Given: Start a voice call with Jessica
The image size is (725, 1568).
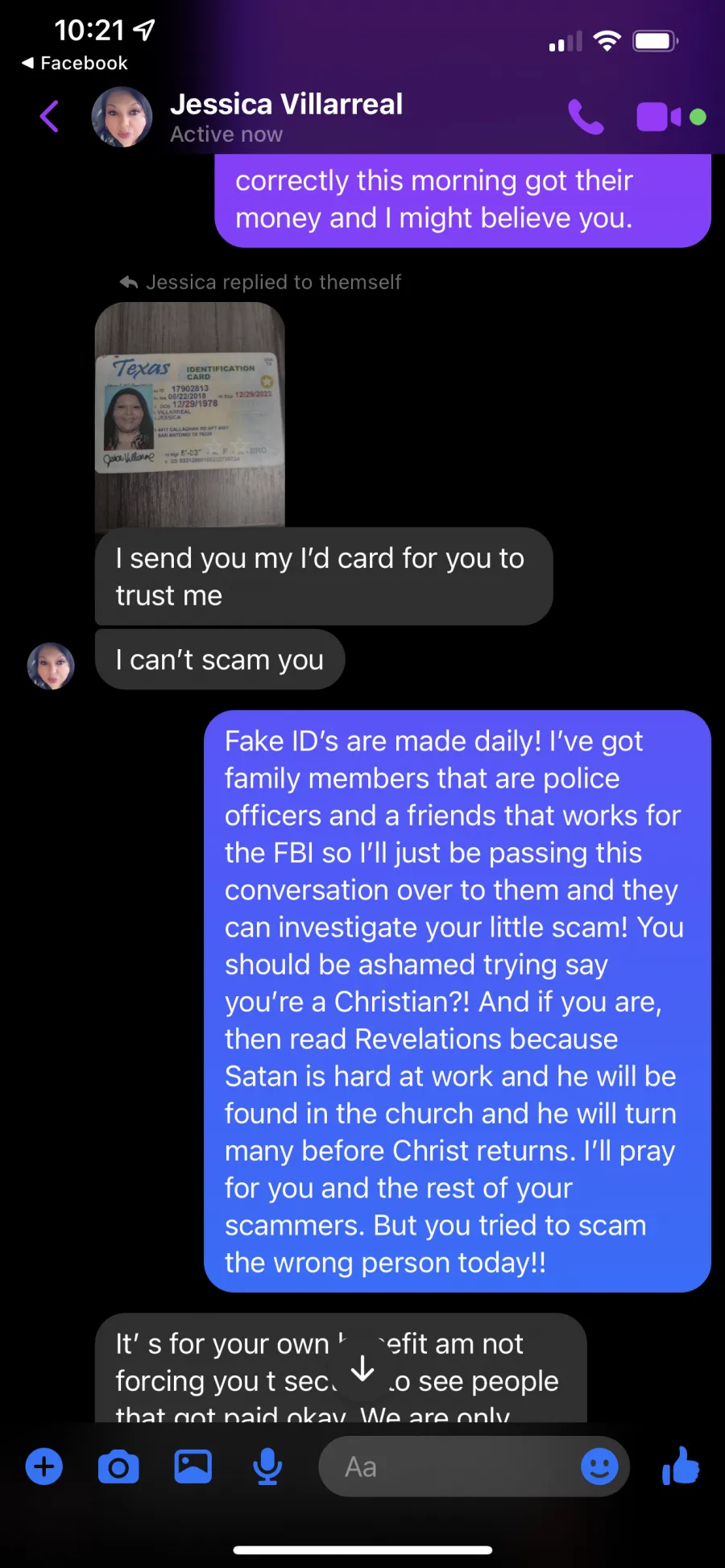Looking at the screenshot, I should [586, 118].
